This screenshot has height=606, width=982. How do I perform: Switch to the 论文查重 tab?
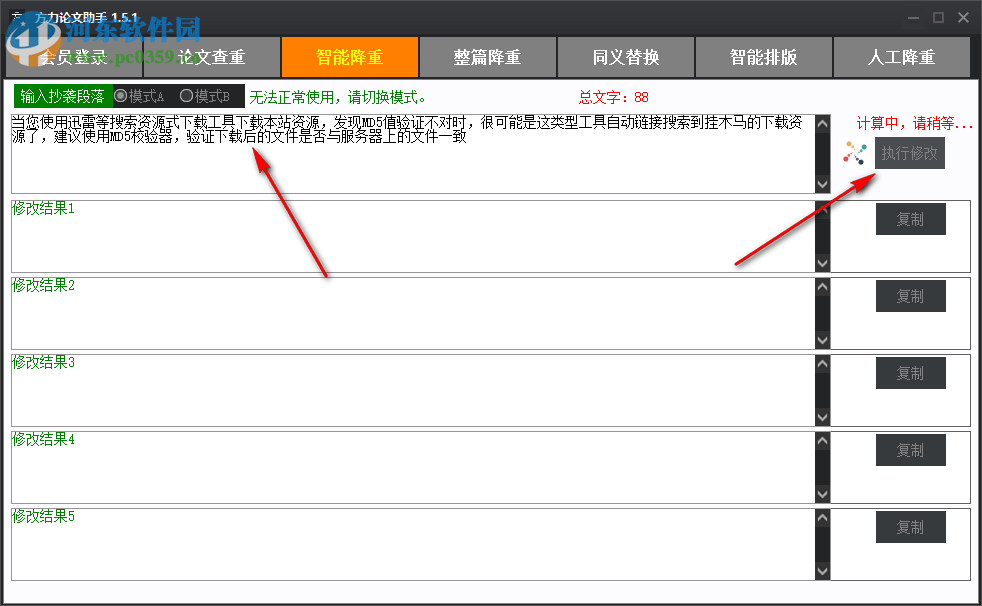[212, 58]
